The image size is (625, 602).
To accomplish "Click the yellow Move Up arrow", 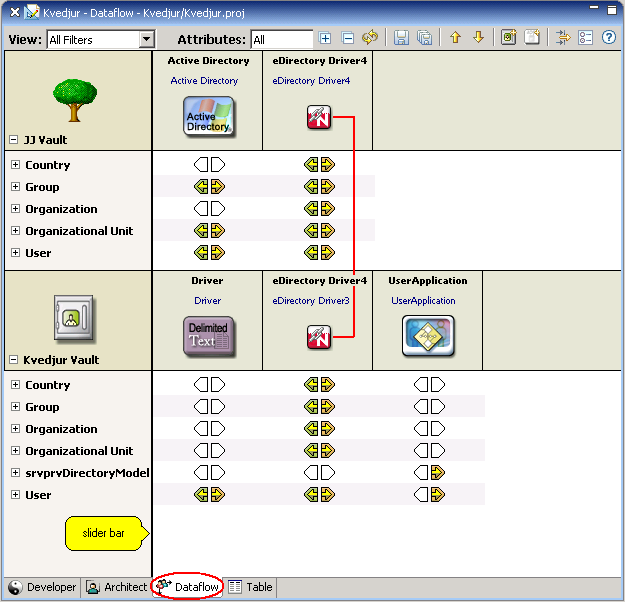I will (x=455, y=38).
